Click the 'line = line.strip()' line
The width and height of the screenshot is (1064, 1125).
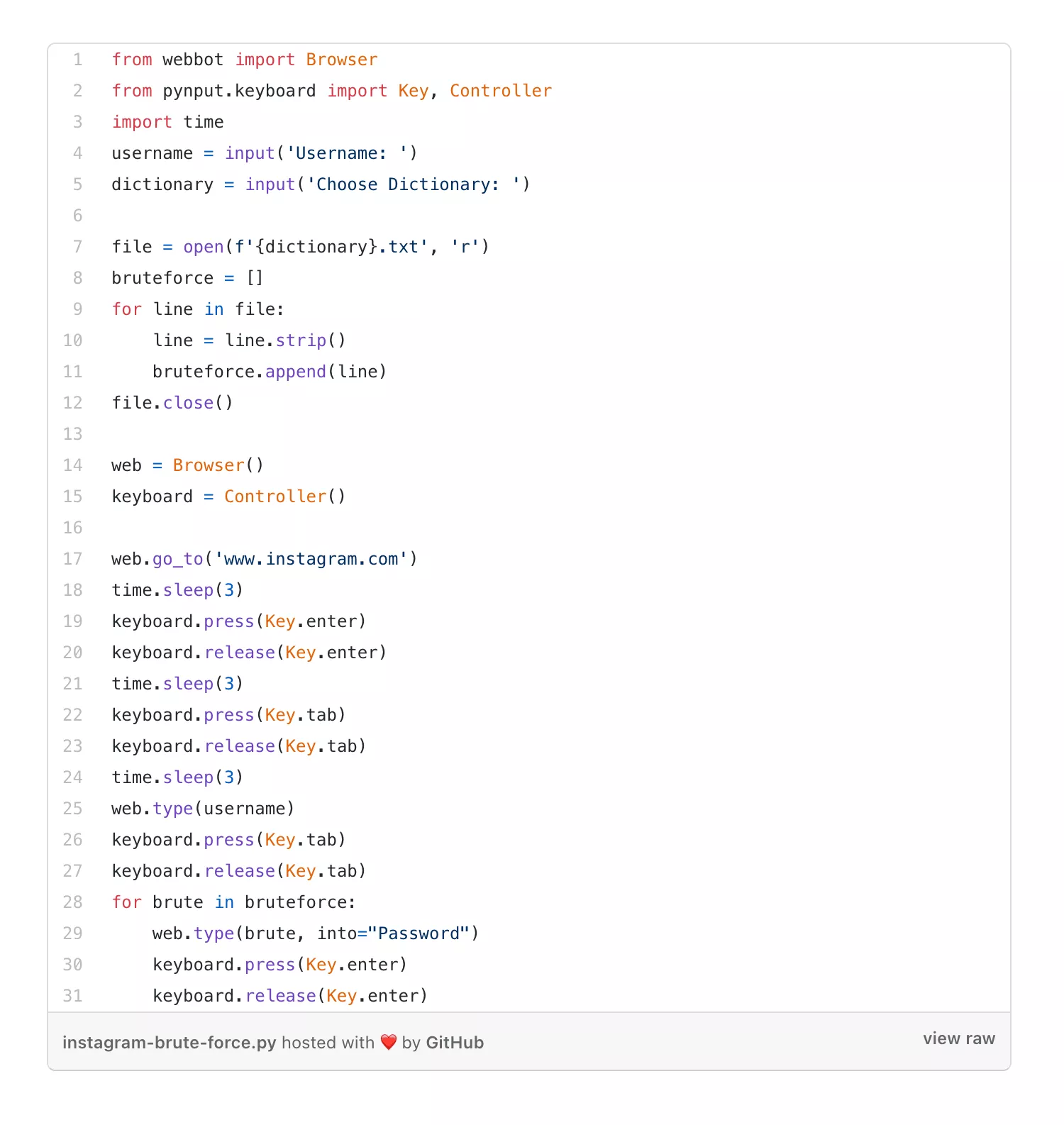pos(249,340)
